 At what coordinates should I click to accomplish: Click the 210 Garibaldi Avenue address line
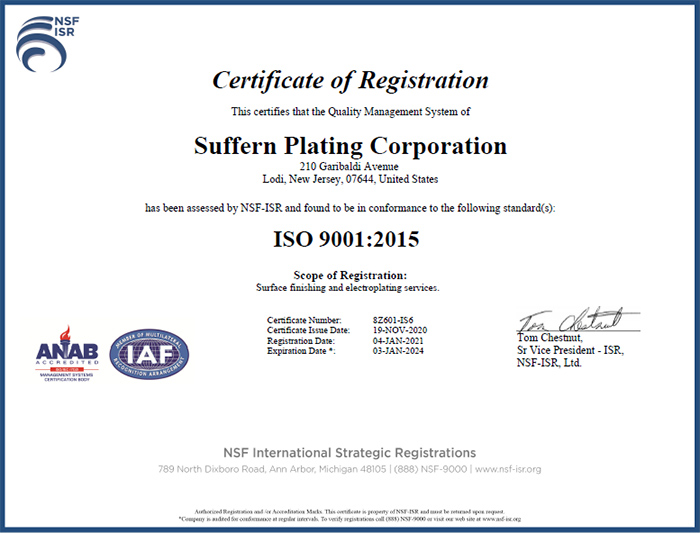pyautogui.click(x=349, y=165)
